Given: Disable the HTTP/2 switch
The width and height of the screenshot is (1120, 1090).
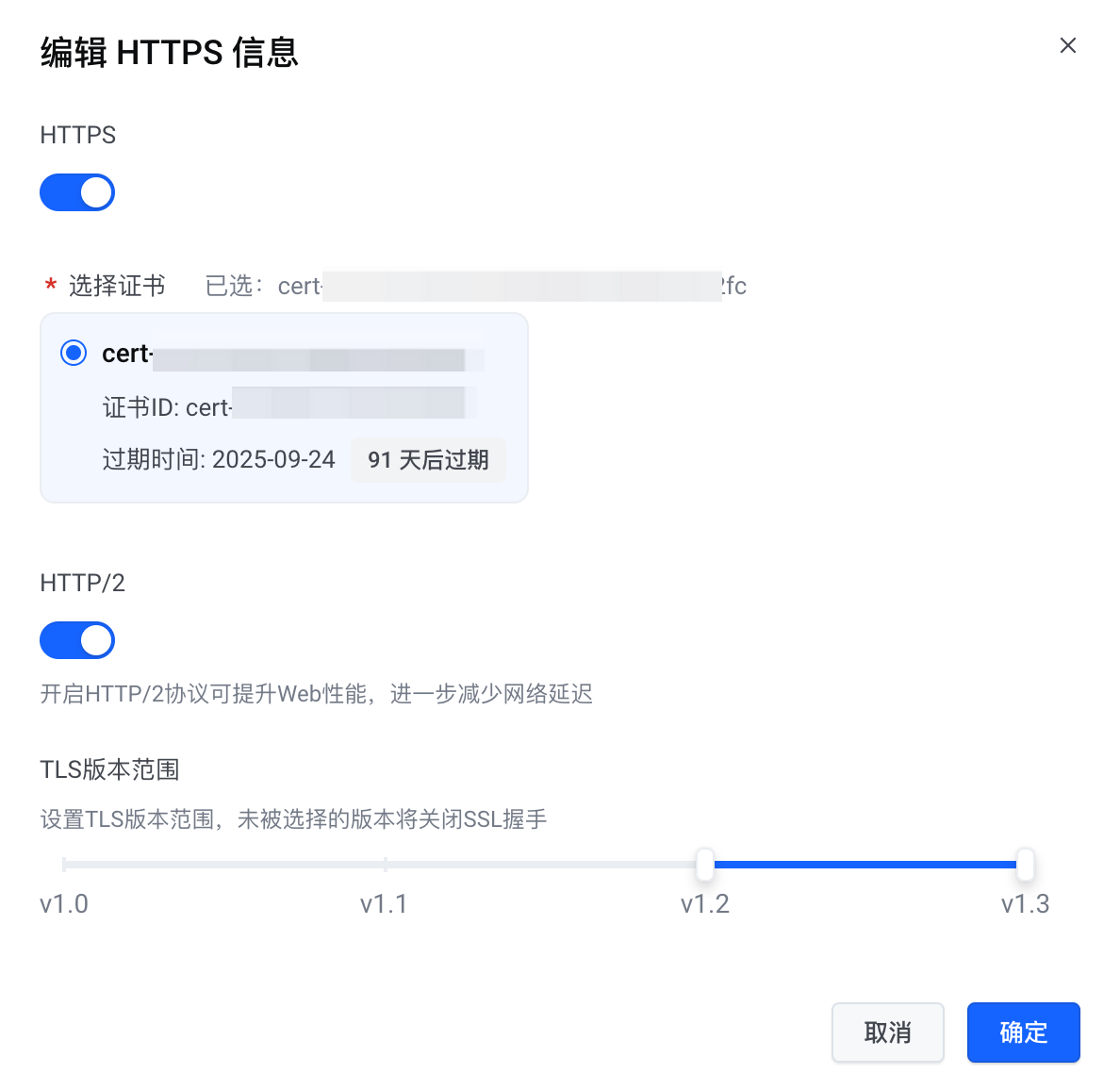Looking at the screenshot, I should pos(77,640).
